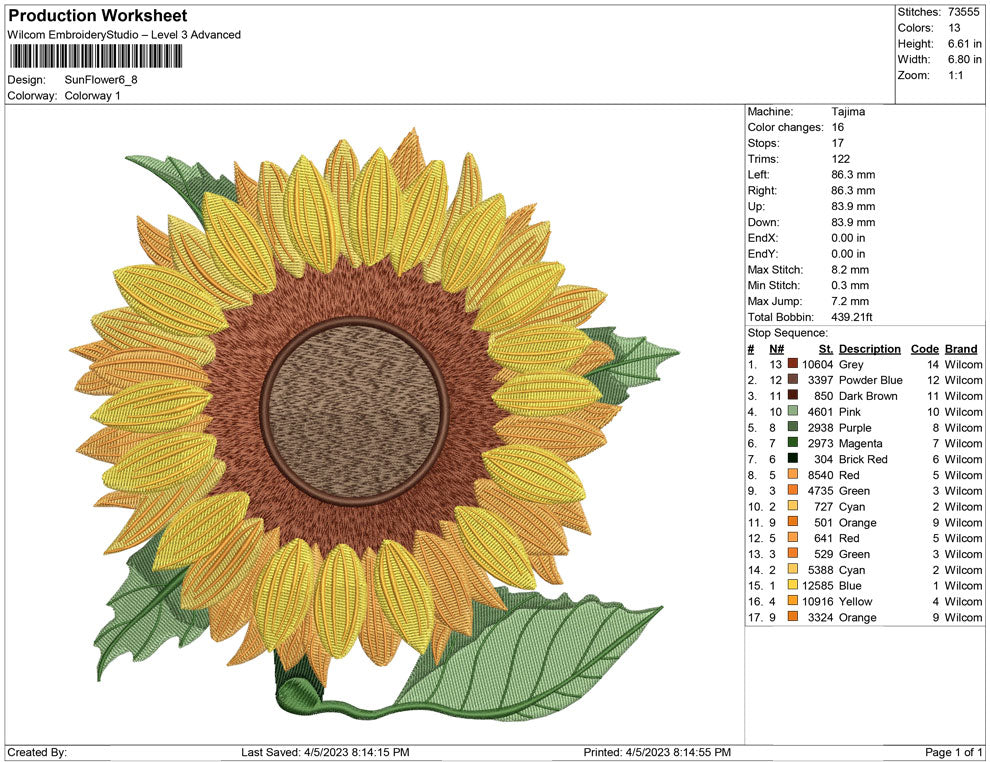Image resolution: width=990 pixels, height=762 pixels.
Task: Click the Page 1 of 1 footer text
Action: [x=954, y=752]
